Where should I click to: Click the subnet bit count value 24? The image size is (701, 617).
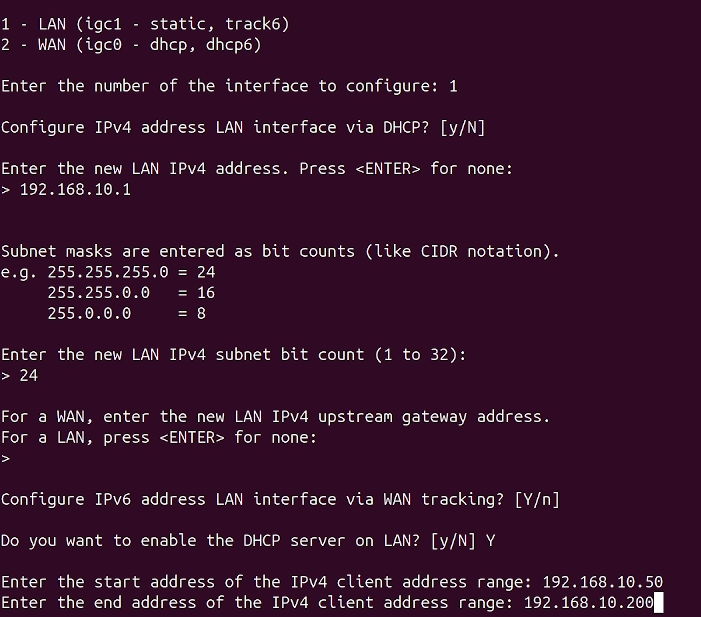[x=29, y=376]
